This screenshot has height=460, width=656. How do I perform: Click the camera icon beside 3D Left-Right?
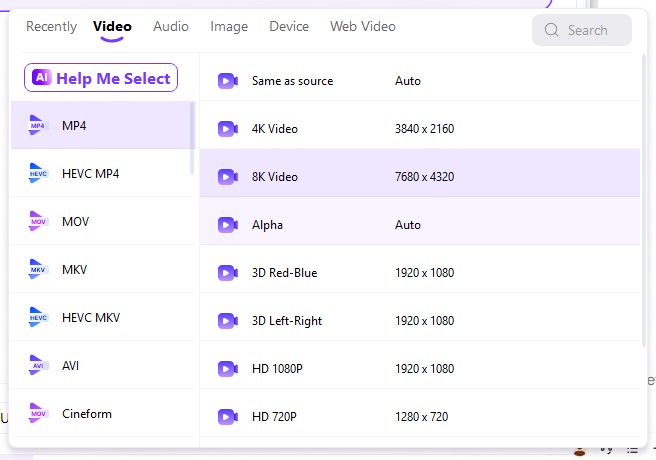228,321
